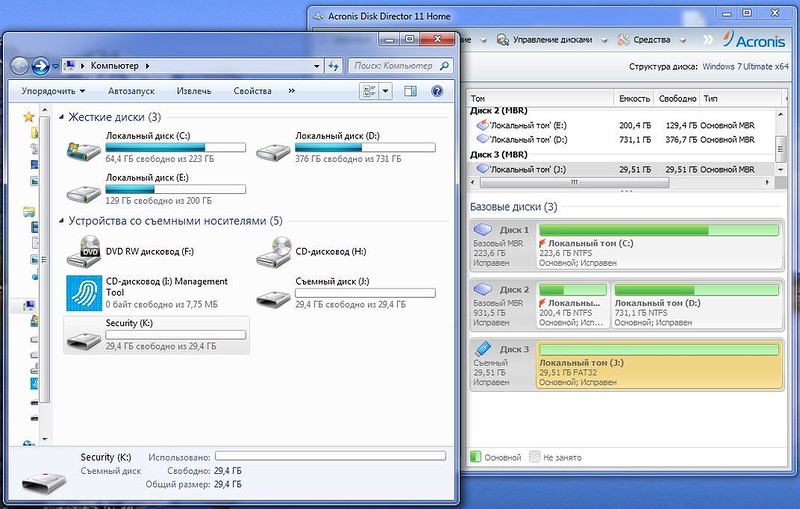Open 'Средства' menu in Acronis

(651, 40)
